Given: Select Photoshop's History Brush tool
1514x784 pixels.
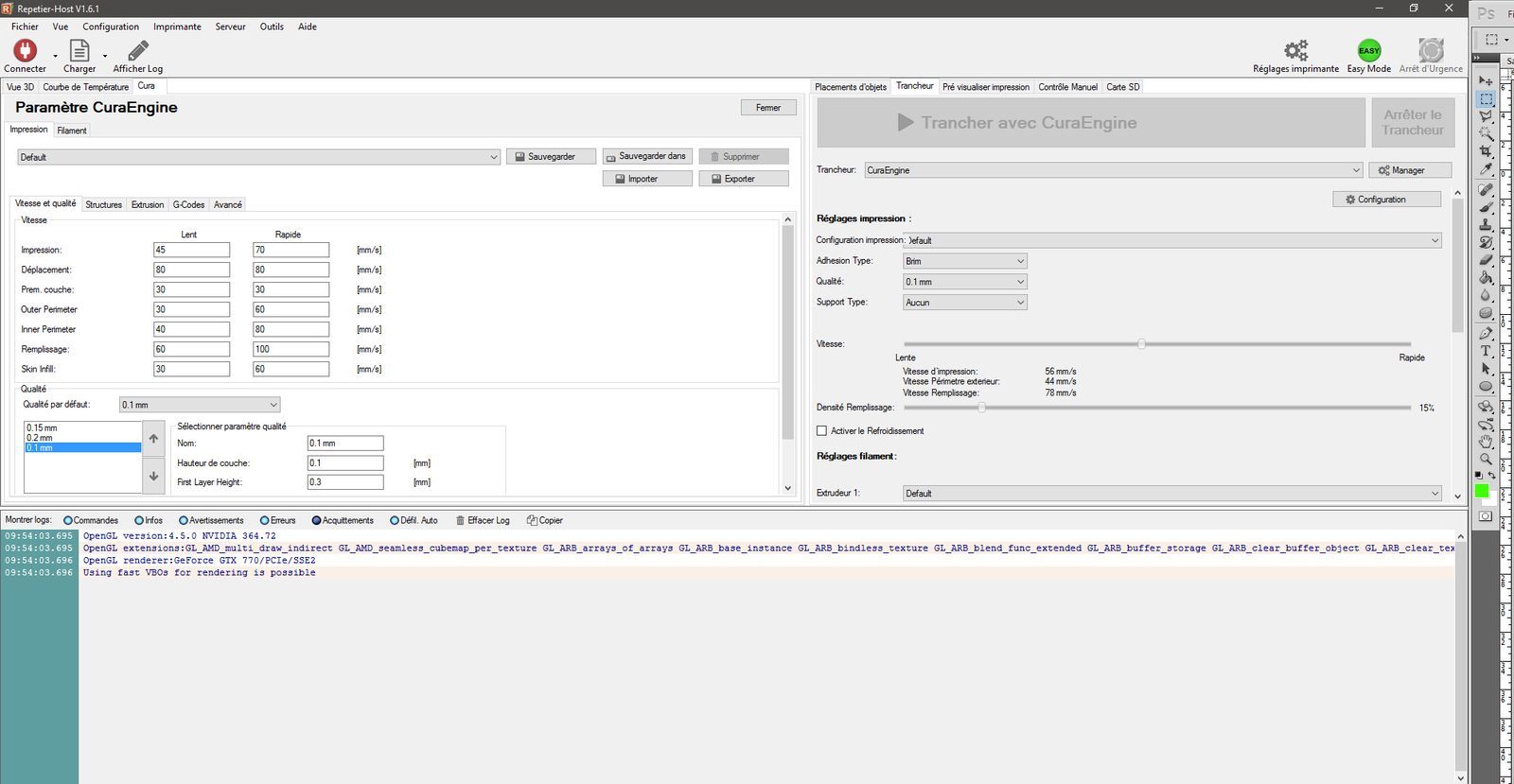Looking at the screenshot, I should tap(1486, 242).
